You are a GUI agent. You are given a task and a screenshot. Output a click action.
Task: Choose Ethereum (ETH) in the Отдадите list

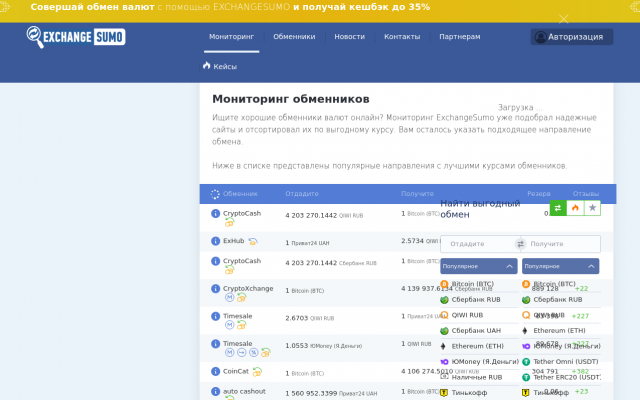pyautogui.click(x=478, y=346)
